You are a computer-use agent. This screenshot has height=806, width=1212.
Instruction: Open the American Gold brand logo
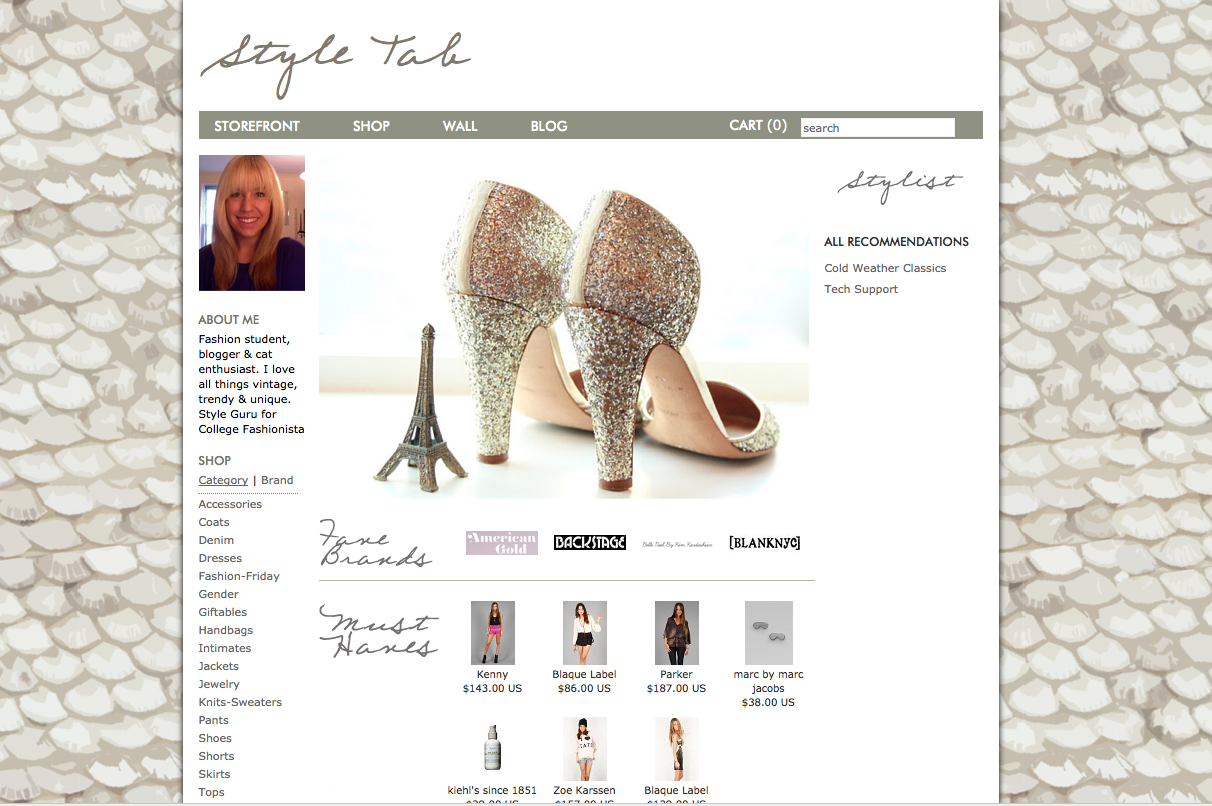[502, 543]
